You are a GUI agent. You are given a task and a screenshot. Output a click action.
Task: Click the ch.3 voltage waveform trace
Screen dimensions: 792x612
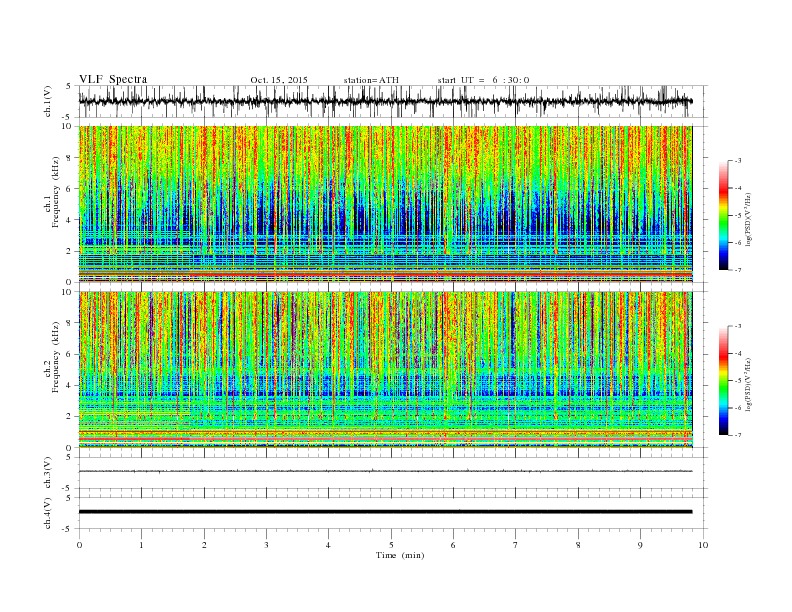(385, 471)
